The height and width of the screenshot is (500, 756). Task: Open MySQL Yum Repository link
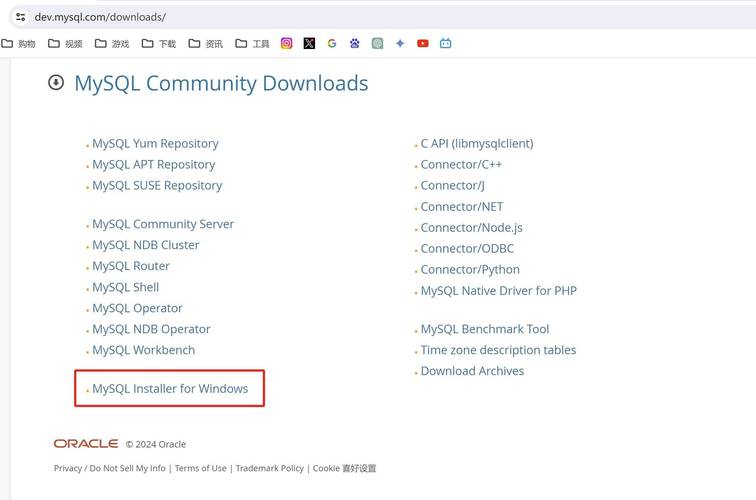[155, 144]
